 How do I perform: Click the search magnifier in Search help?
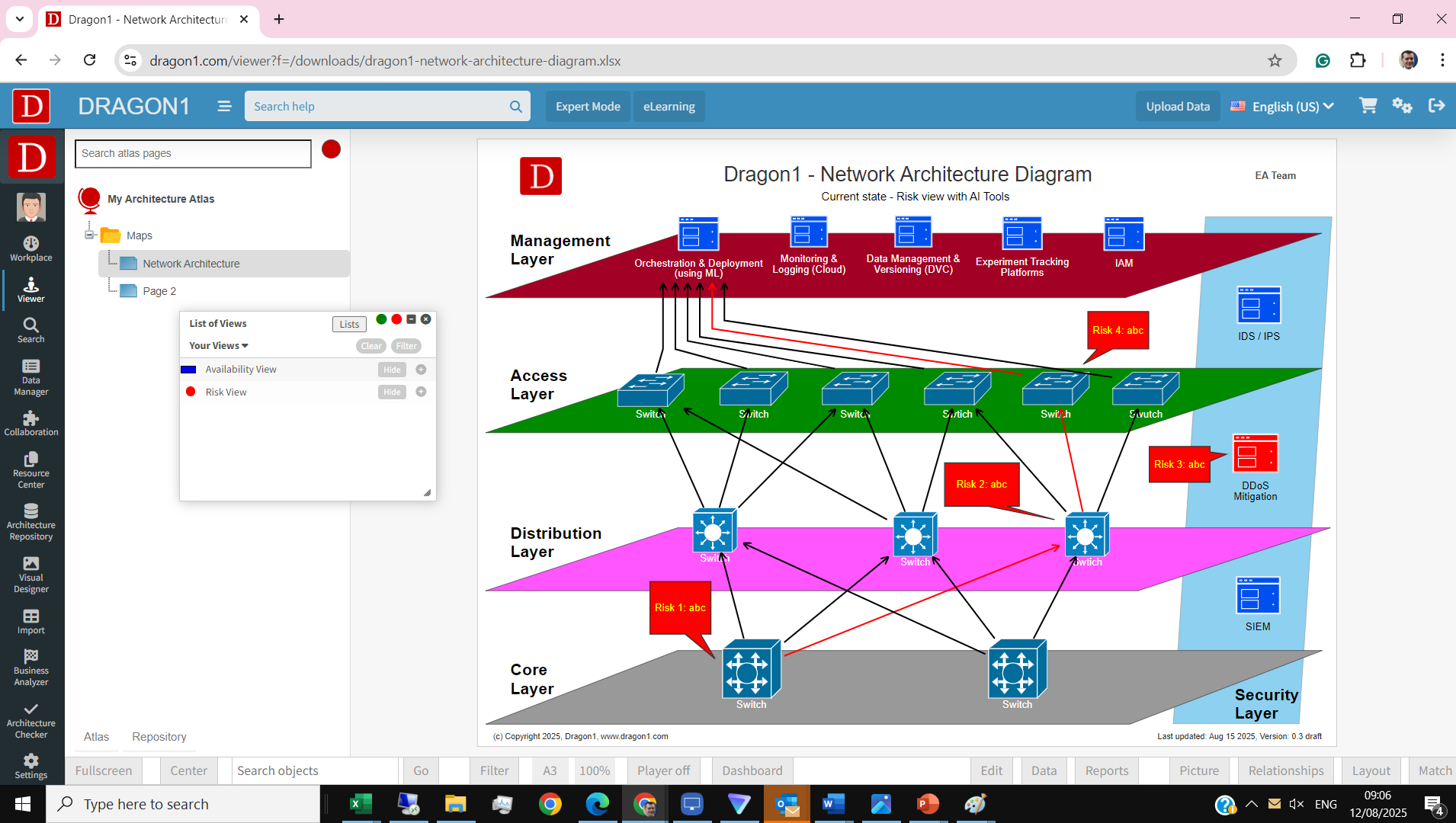(516, 107)
